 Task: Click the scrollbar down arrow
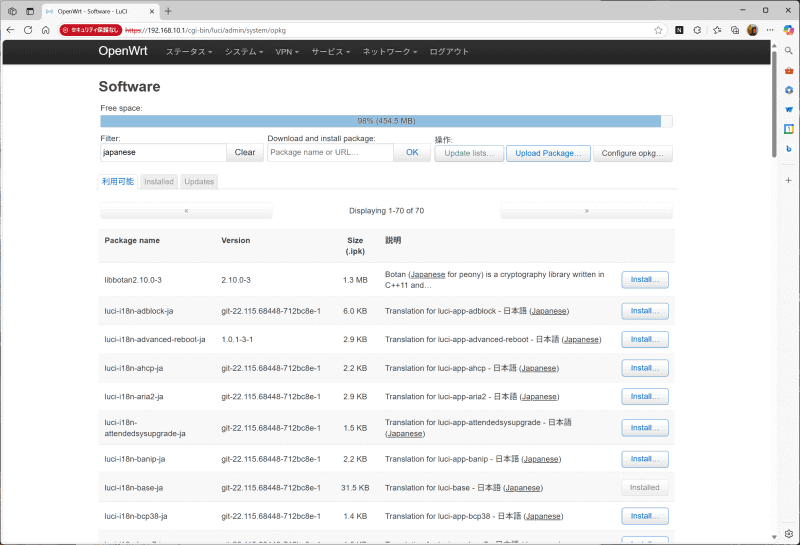click(x=774, y=537)
